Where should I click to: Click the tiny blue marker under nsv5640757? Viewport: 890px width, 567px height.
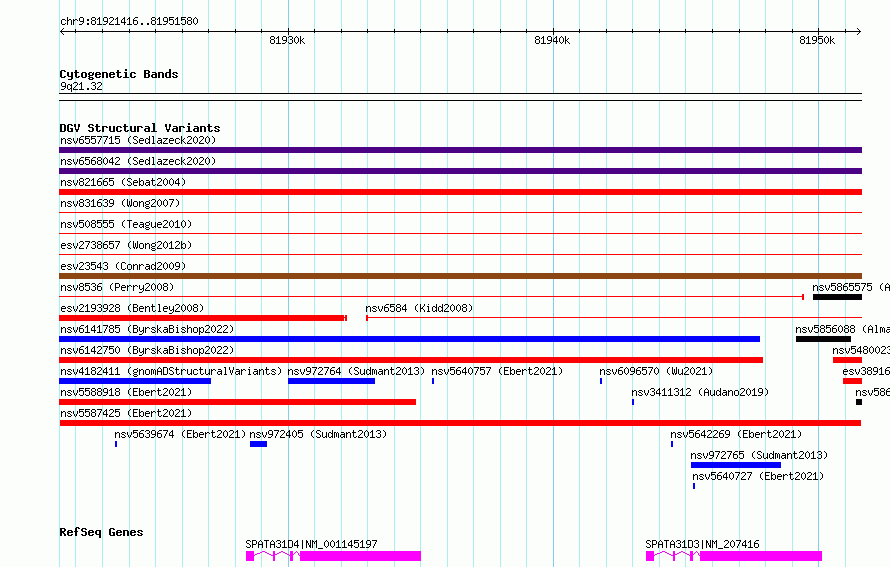[x=433, y=381]
